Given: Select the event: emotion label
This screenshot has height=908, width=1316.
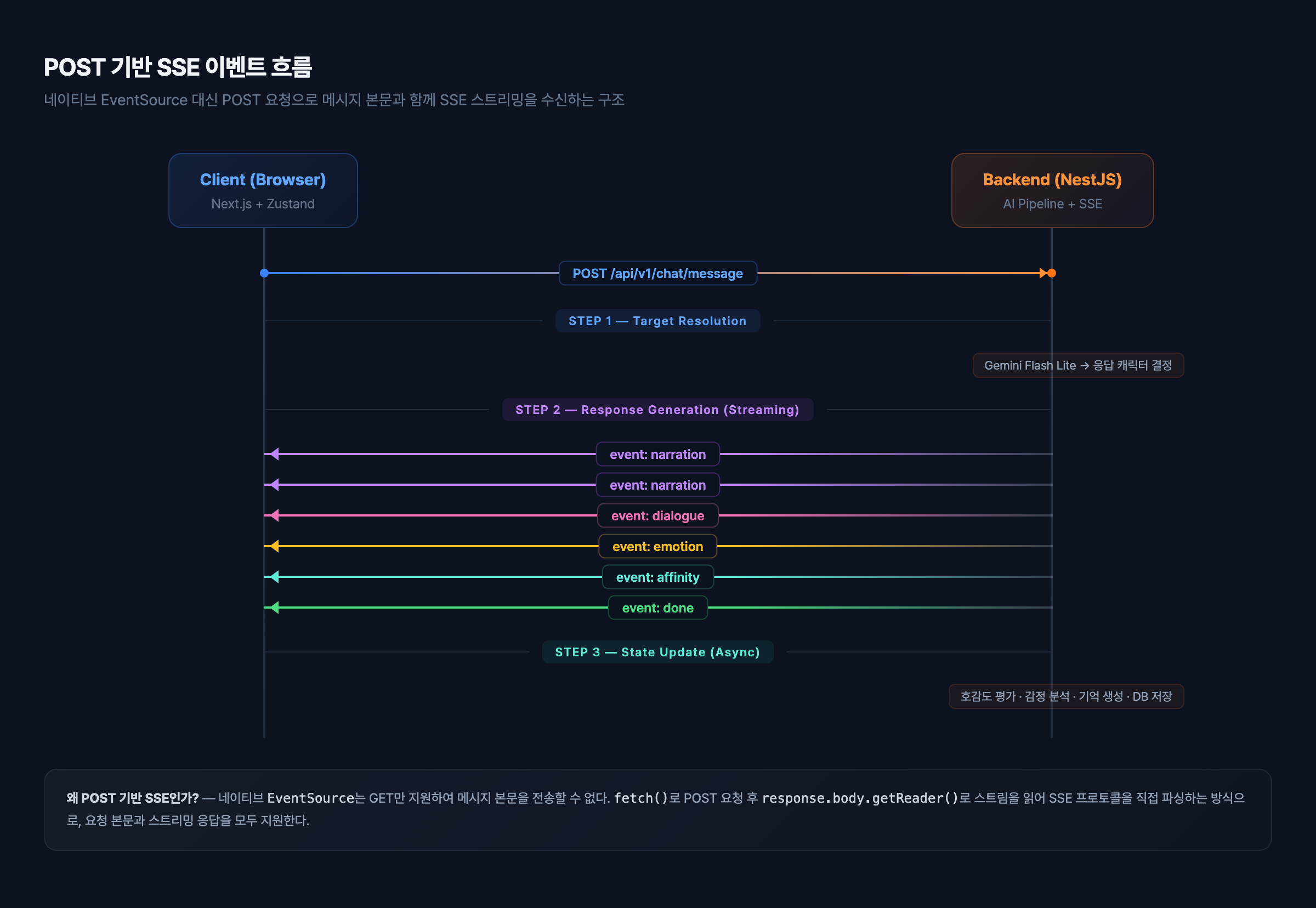Looking at the screenshot, I should (657, 547).
